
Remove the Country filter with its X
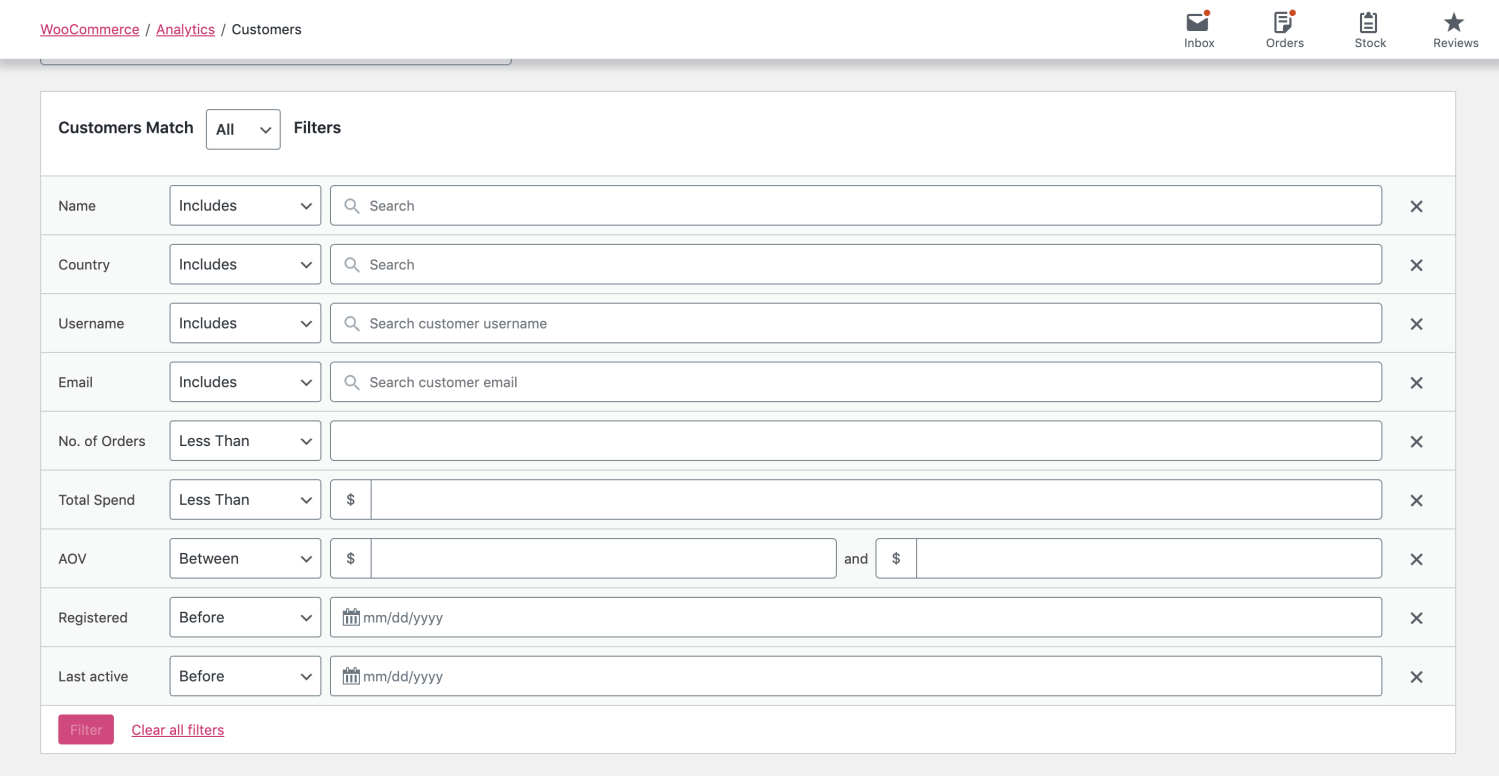point(1416,265)
